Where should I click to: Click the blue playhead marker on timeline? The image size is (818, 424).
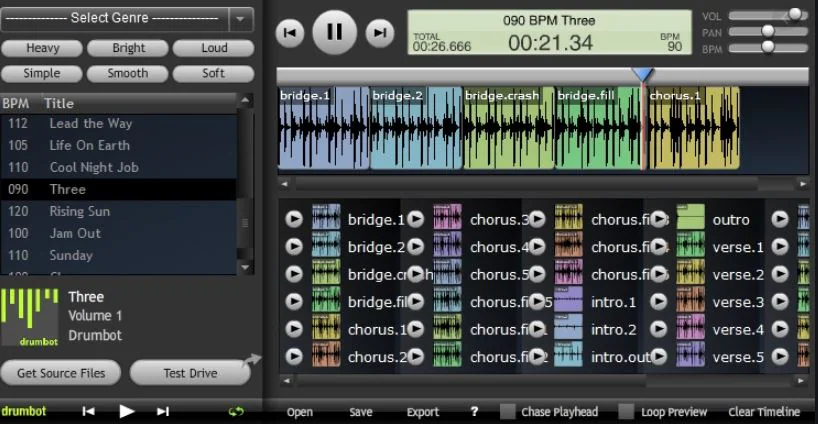click(x=643, y=75)
